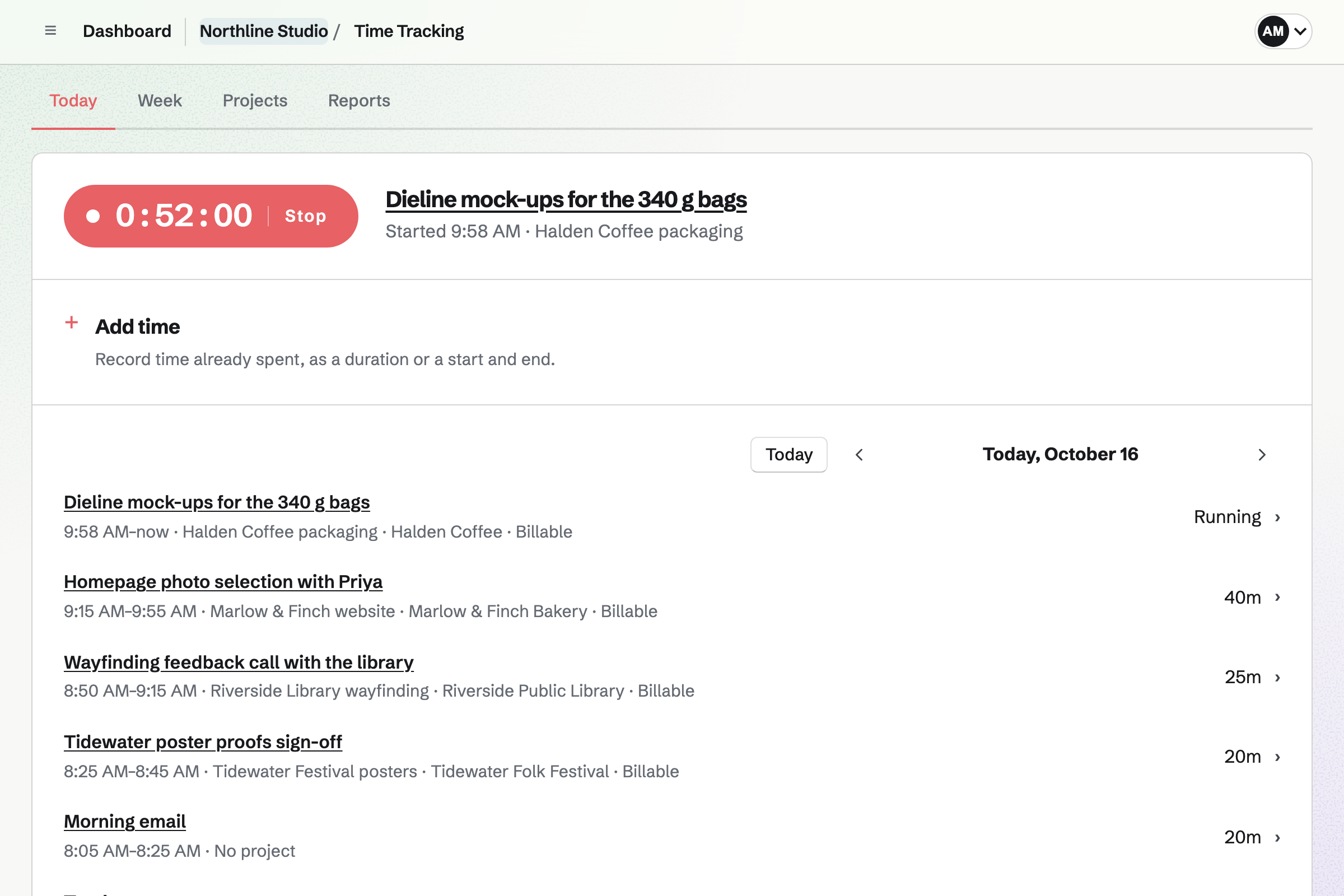Go to the next day arrow

[x=1262, y=455]
